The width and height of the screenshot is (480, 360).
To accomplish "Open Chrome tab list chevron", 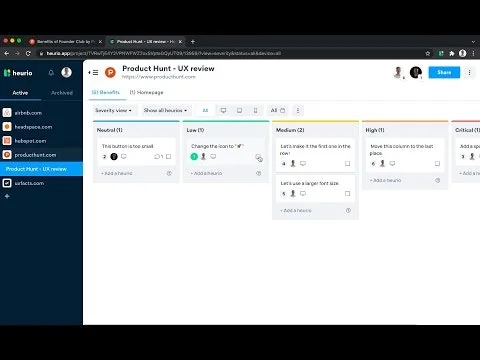I will pyautogui.click(x=473, y=42).
